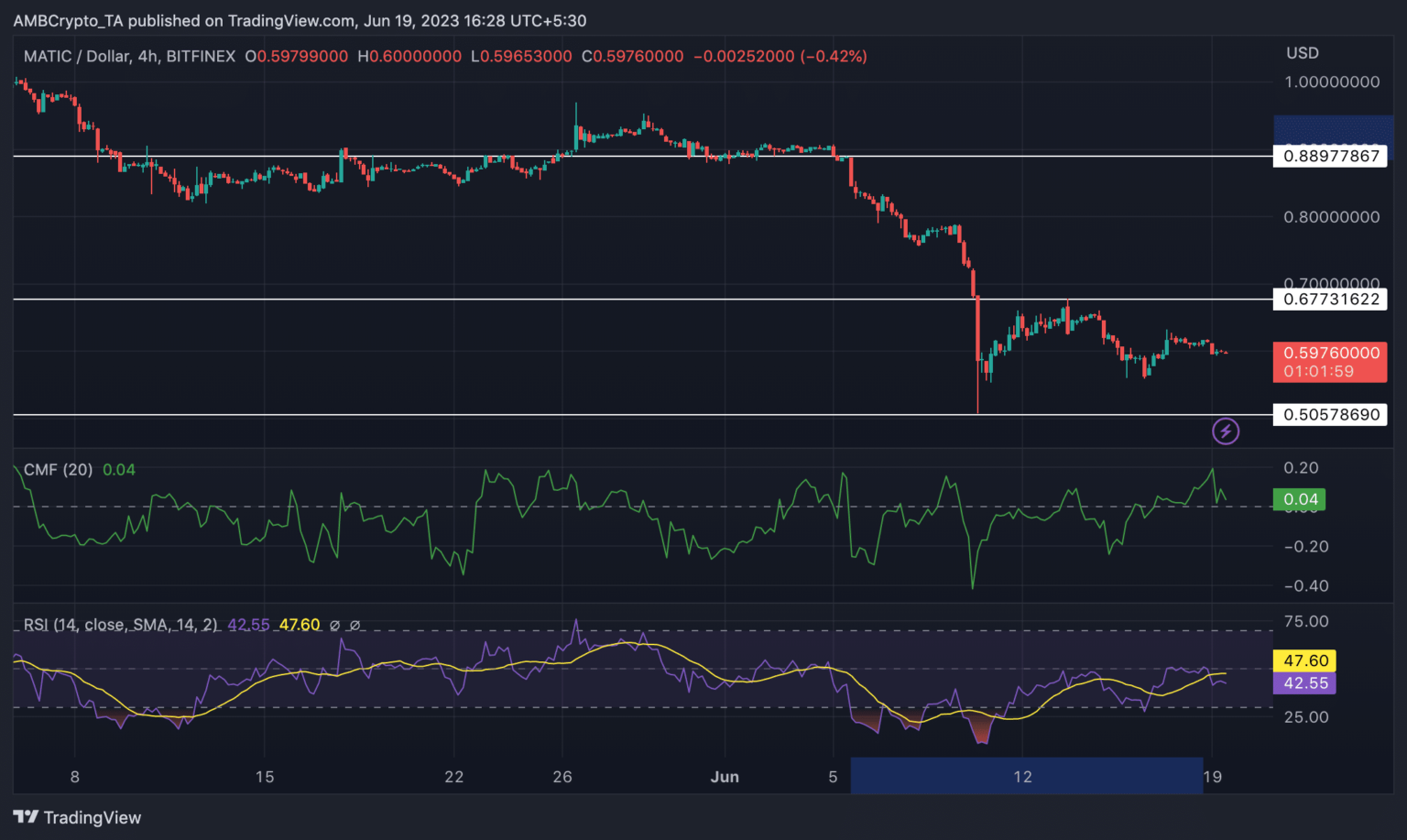The height and width of the screenshot is (840, 1407).
Task: Click the 26 date on time axis
Action: 562,777
